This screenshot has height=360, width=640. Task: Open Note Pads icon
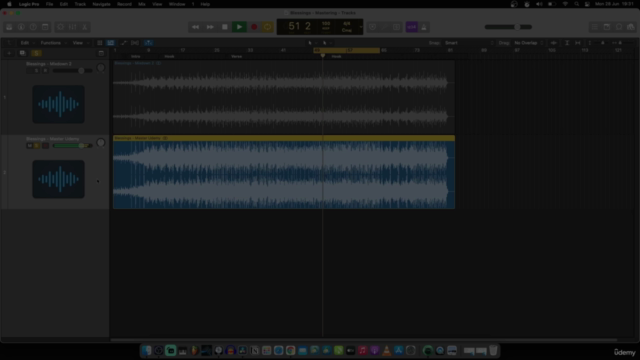[x=607, y=27]
